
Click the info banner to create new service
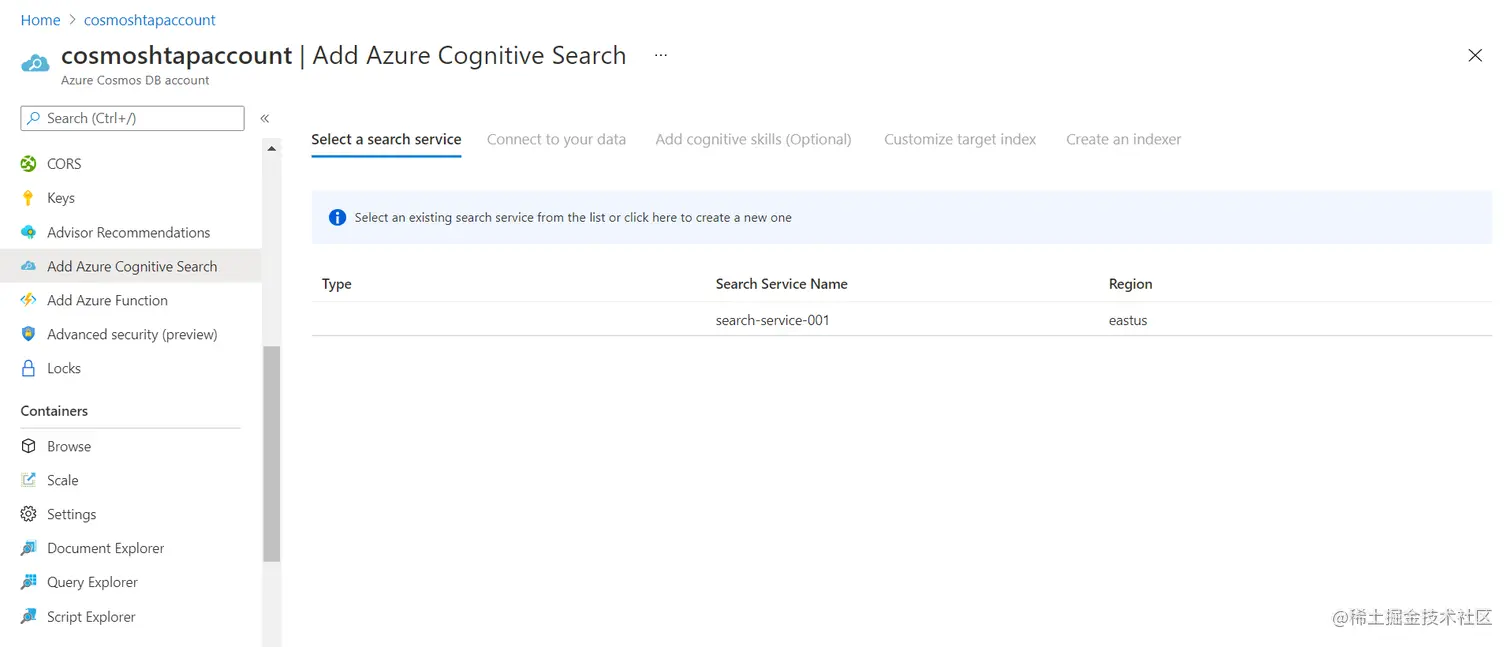pos(901,217)
